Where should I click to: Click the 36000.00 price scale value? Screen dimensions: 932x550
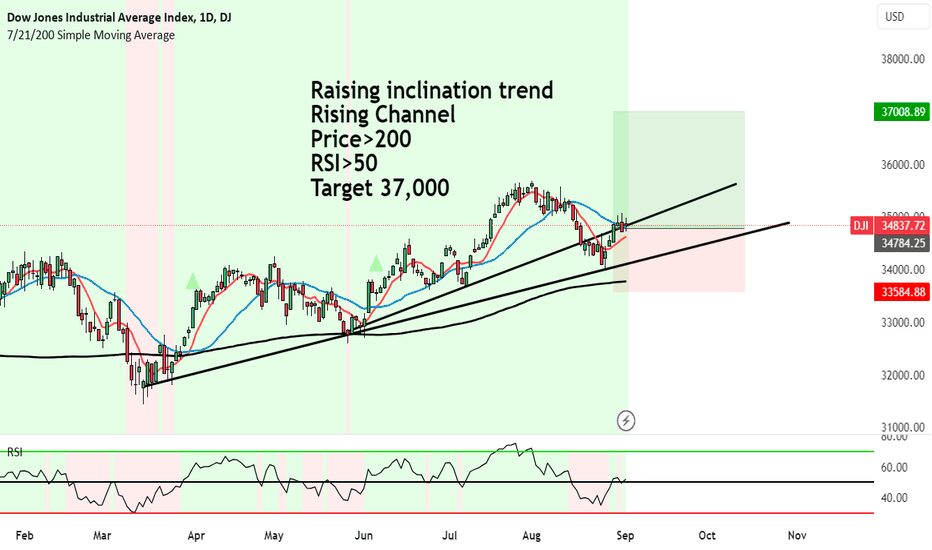coord(903,165)
